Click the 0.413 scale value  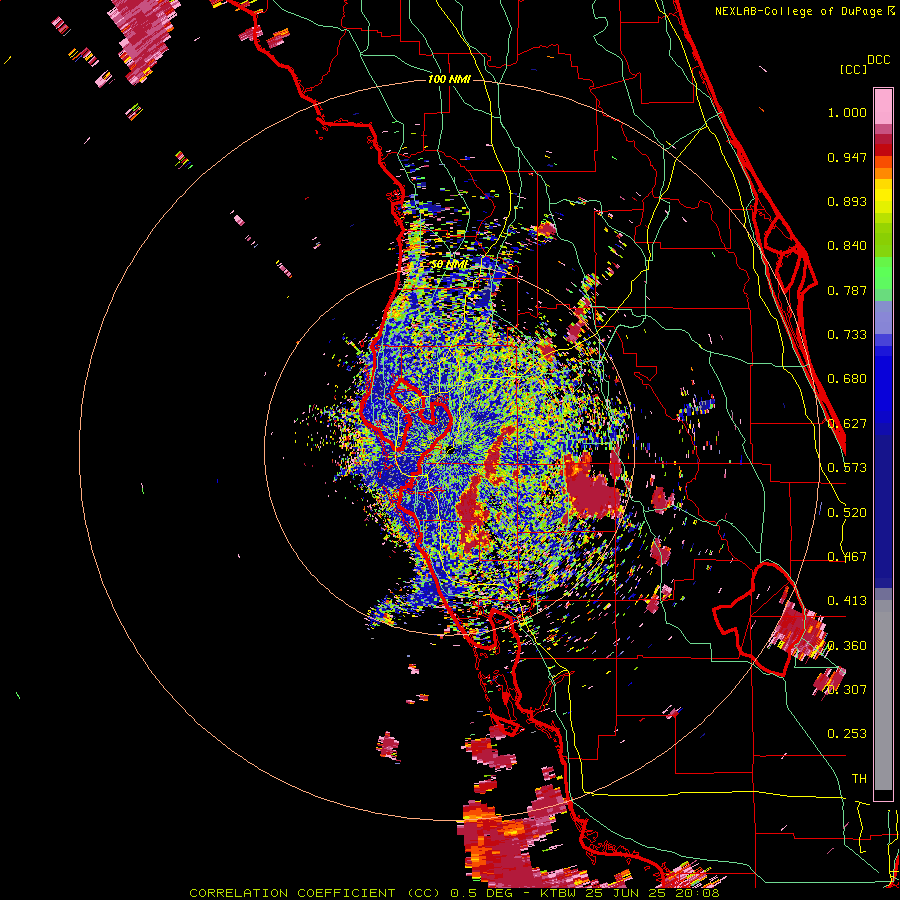[847, 601]
